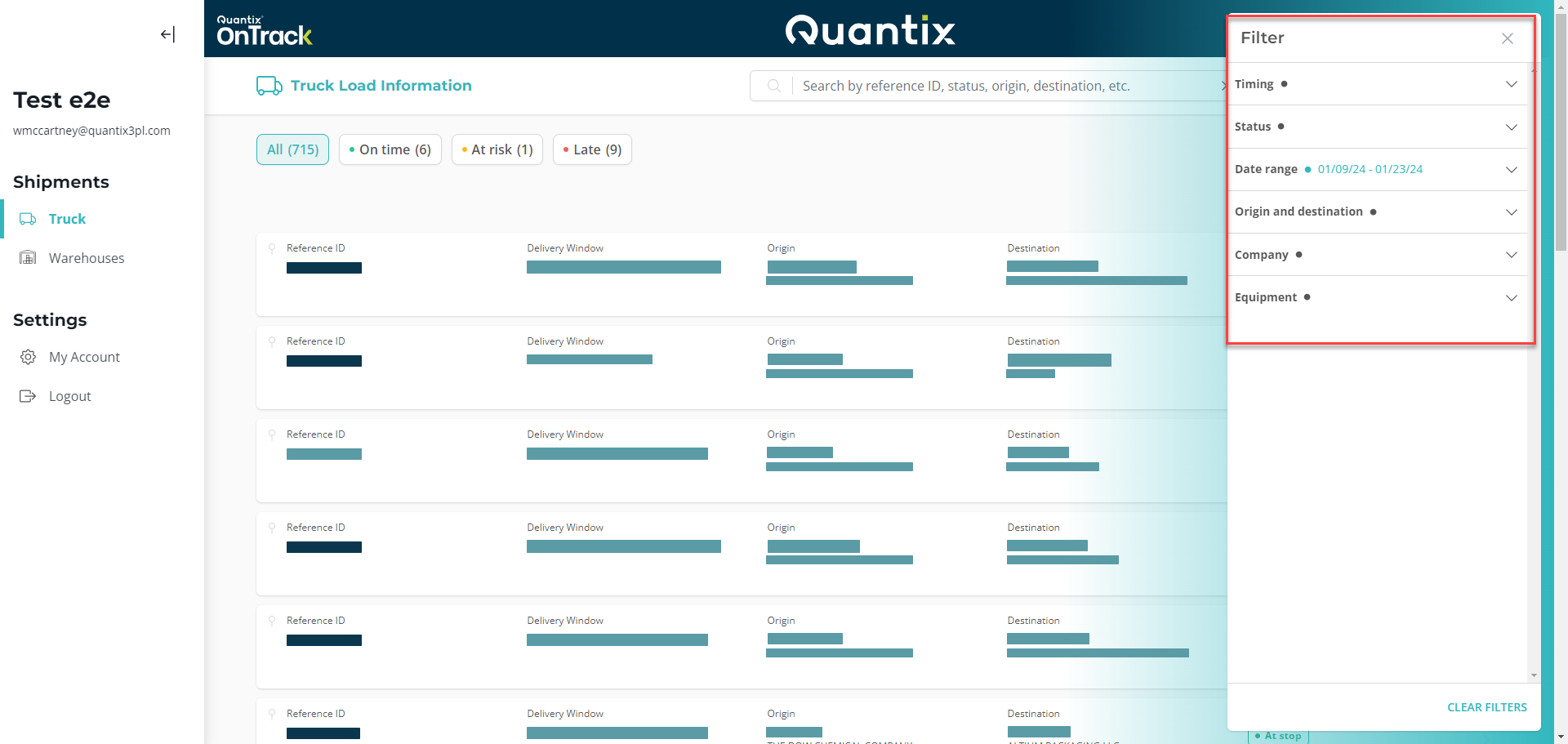Click the Warehouses building icon in sidebar
The image size is (1568, 744).
coord(28,258)
